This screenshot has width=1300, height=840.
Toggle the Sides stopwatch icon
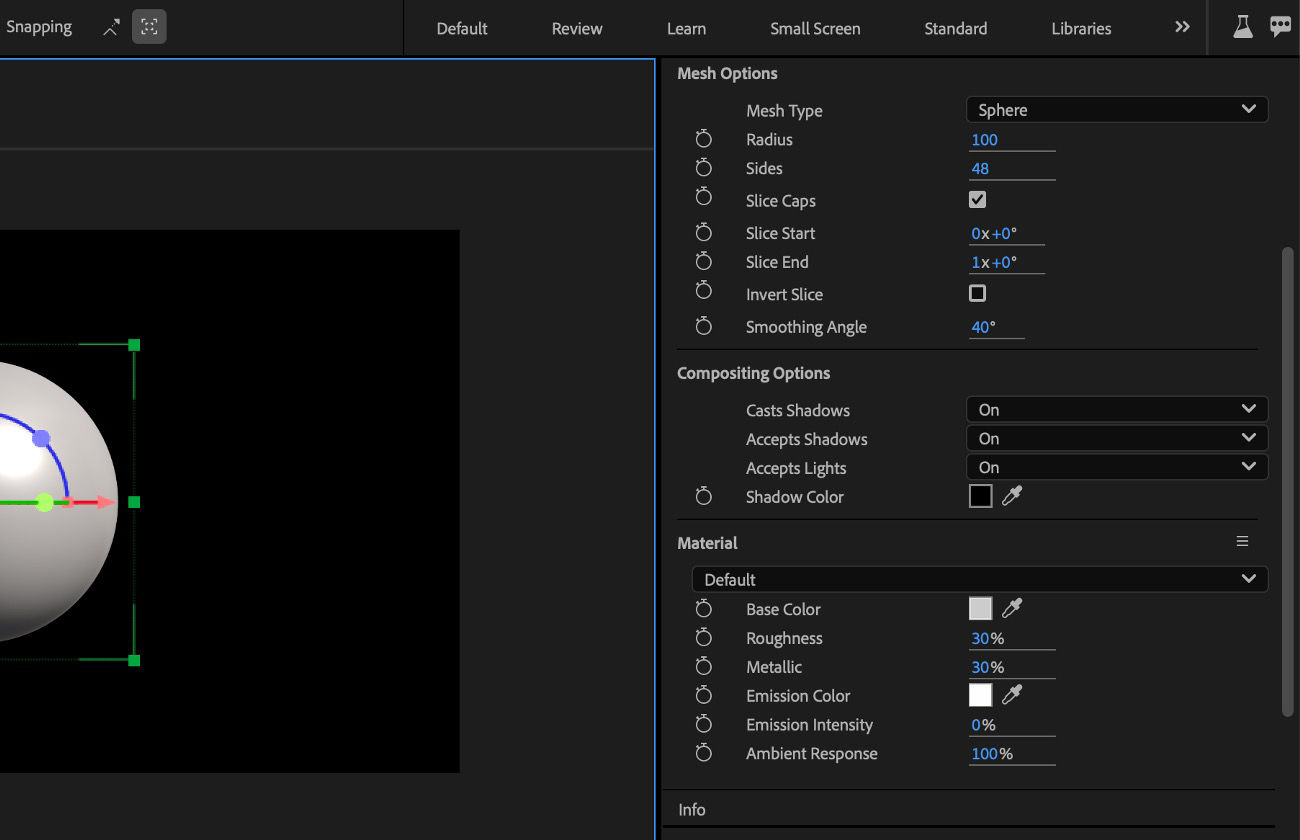[x=704, y=168]
